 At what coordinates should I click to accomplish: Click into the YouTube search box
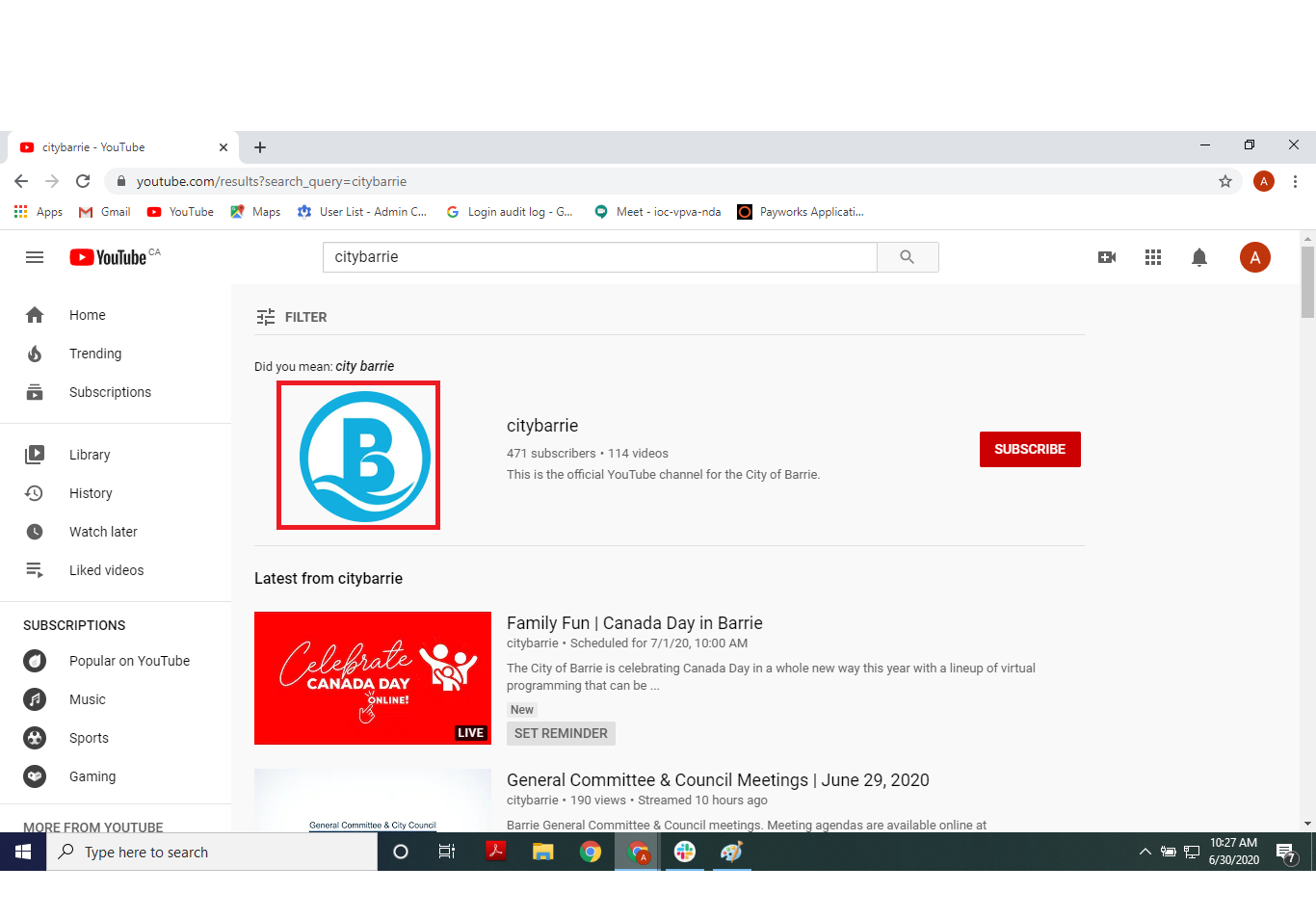[600, 257]
